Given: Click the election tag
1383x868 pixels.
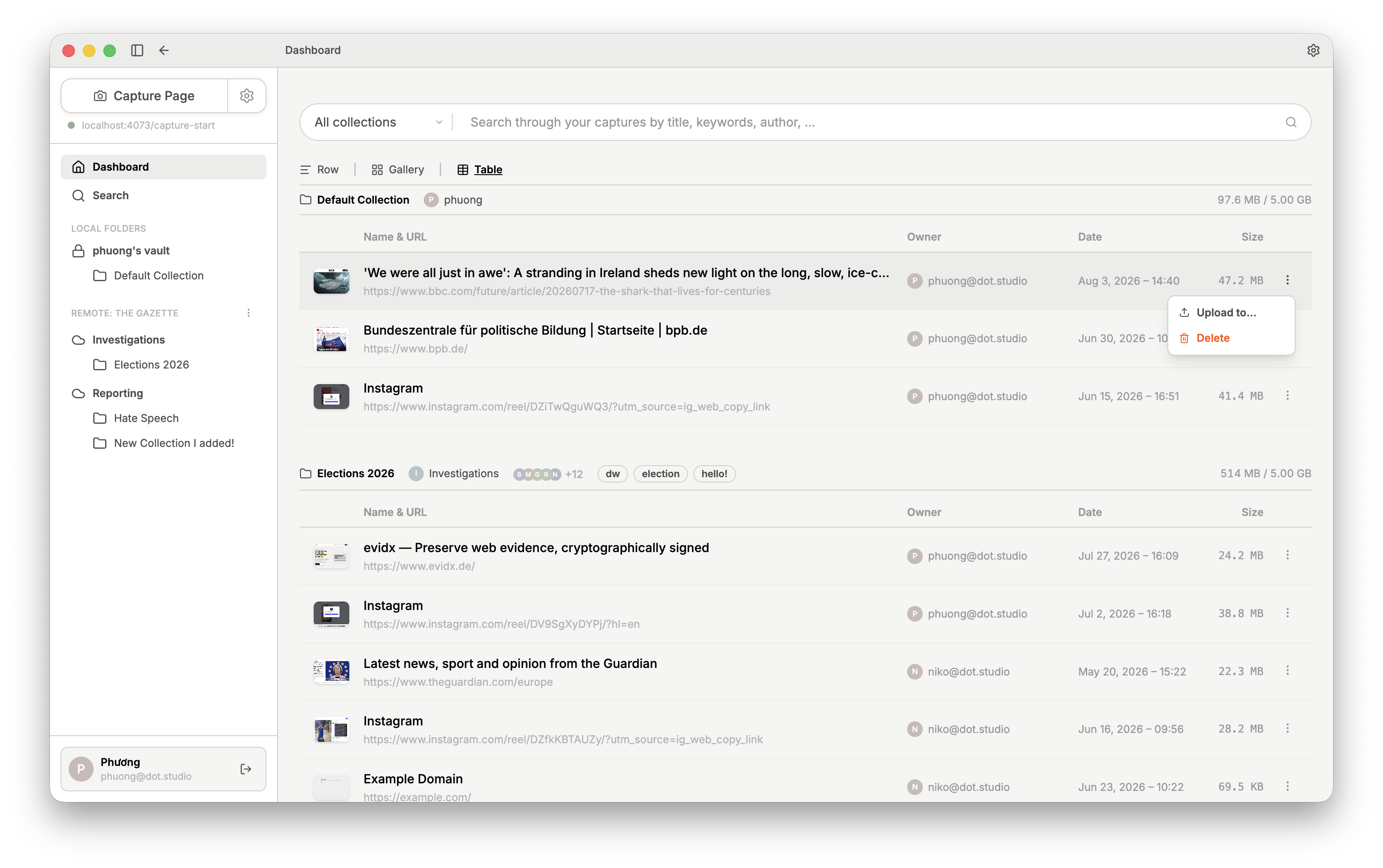Looking at the screenshot, I should 660,474.
